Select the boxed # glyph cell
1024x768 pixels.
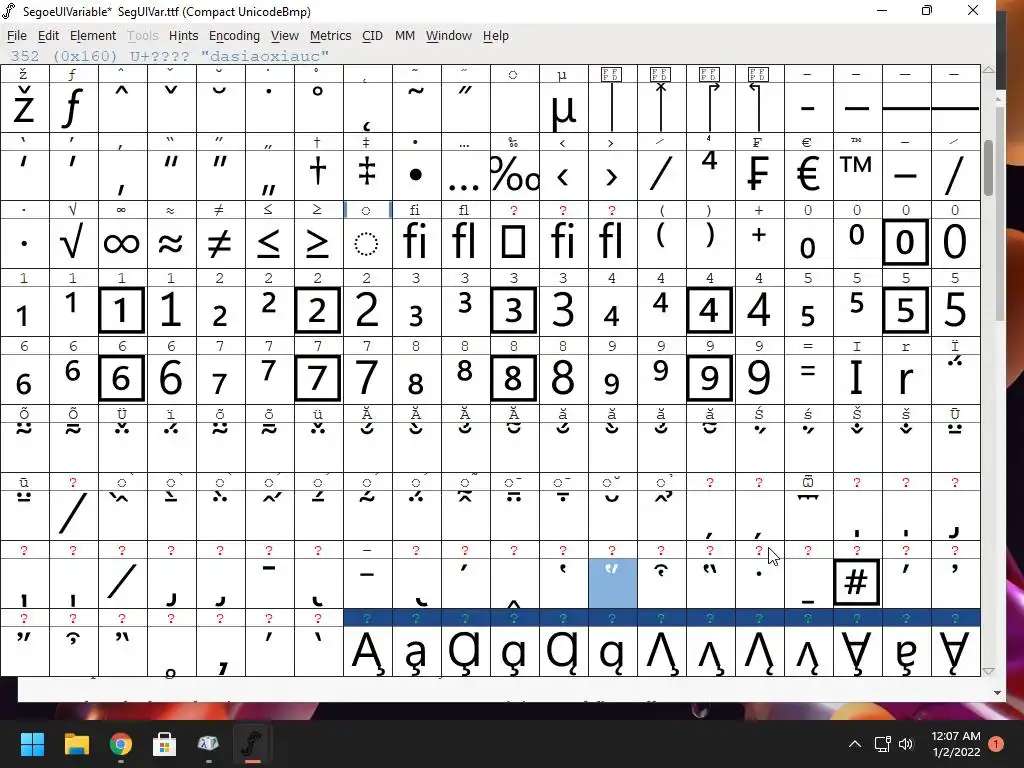tap(857, 583)
